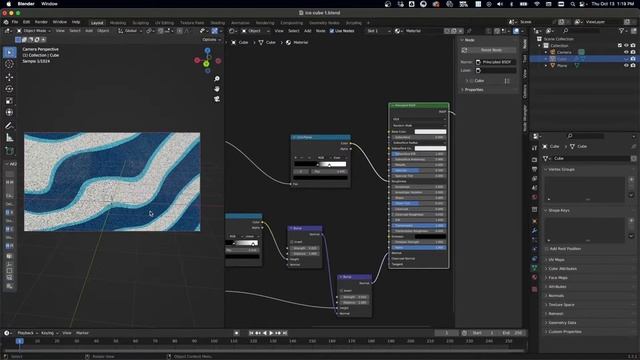
Task: Adjust the Transmission slider on Principled BSDF
Action: point(419,225)
